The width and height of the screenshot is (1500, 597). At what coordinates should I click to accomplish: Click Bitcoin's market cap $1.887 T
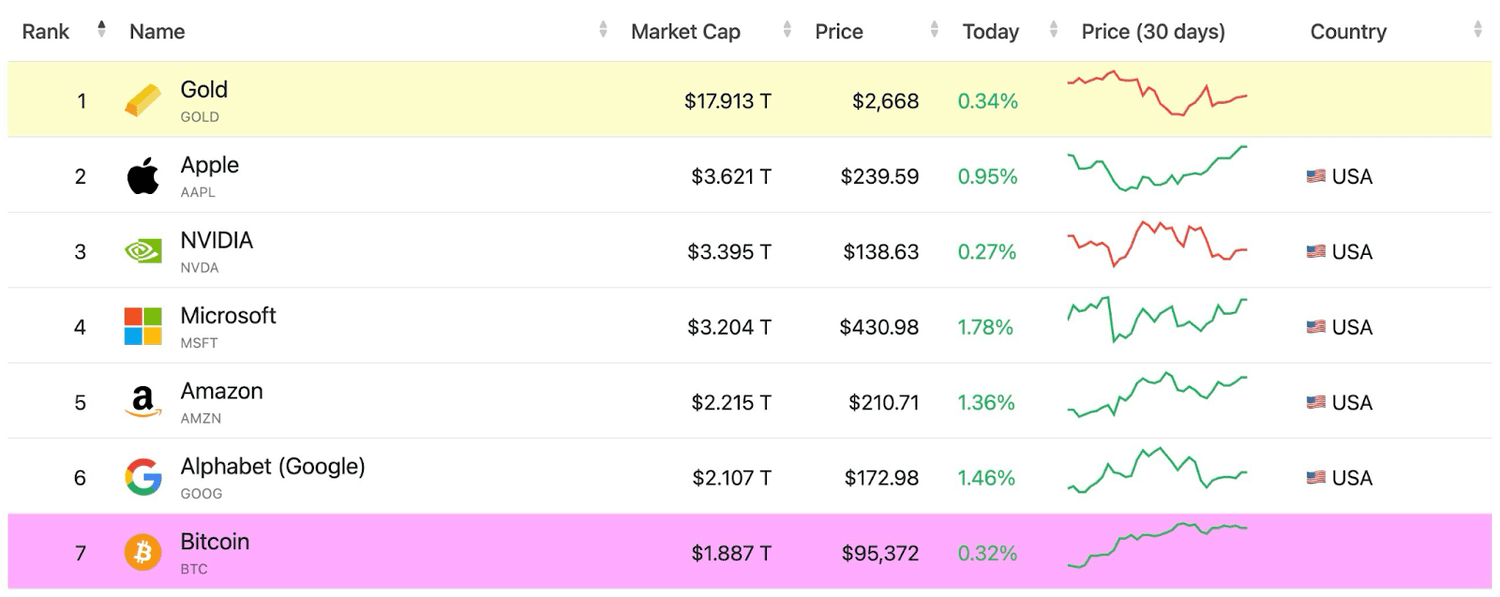point(731,553)
